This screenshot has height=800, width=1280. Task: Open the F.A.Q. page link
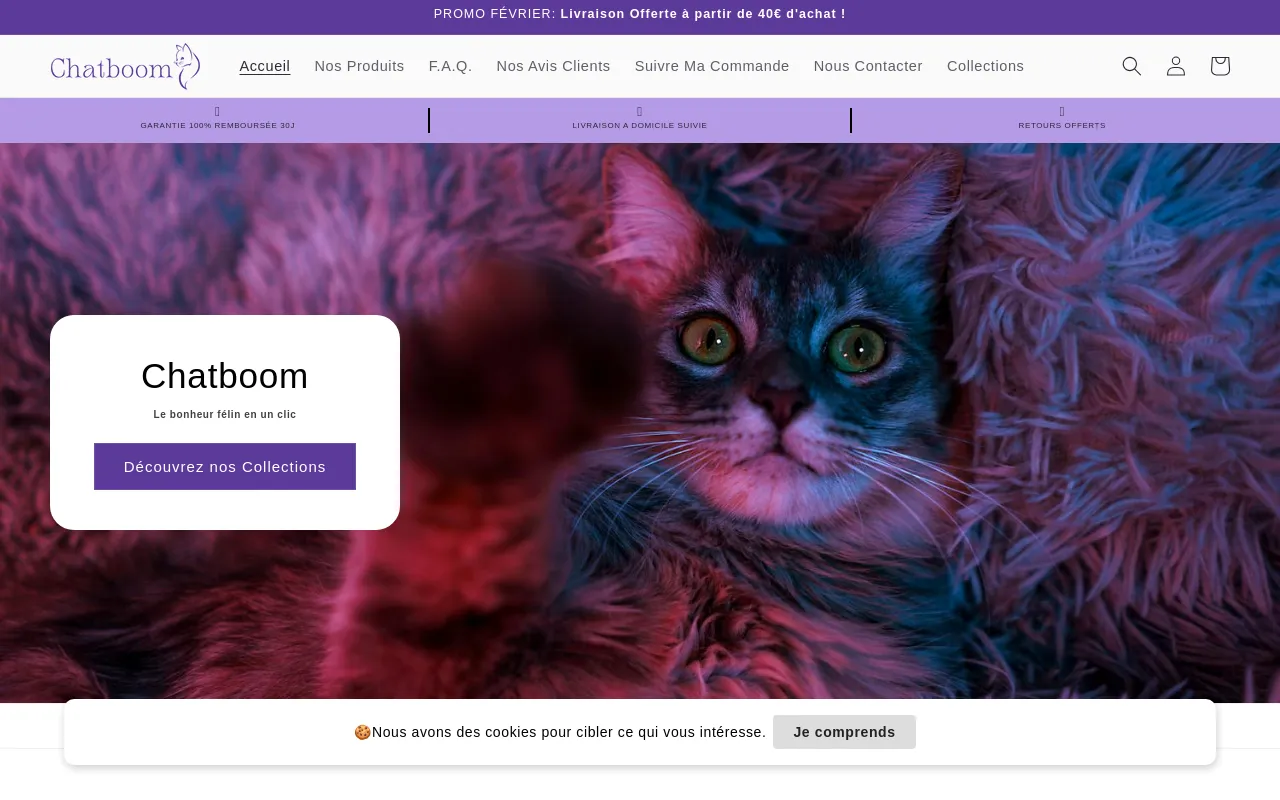[x=450, y=66]
